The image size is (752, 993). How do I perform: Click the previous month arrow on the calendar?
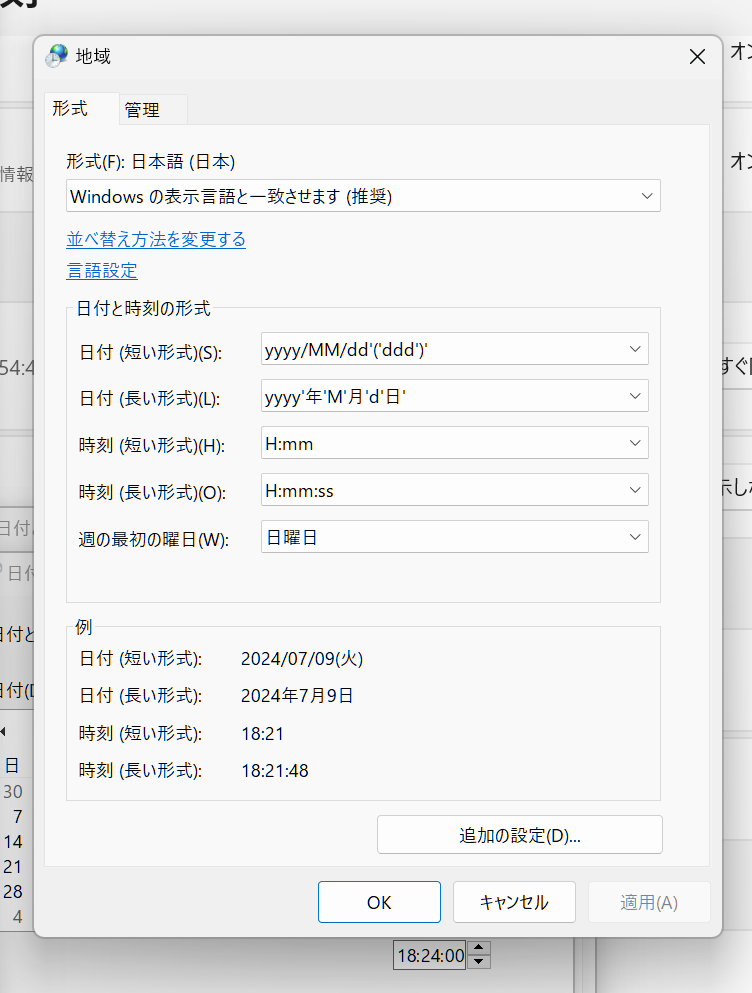pos(3,731)
